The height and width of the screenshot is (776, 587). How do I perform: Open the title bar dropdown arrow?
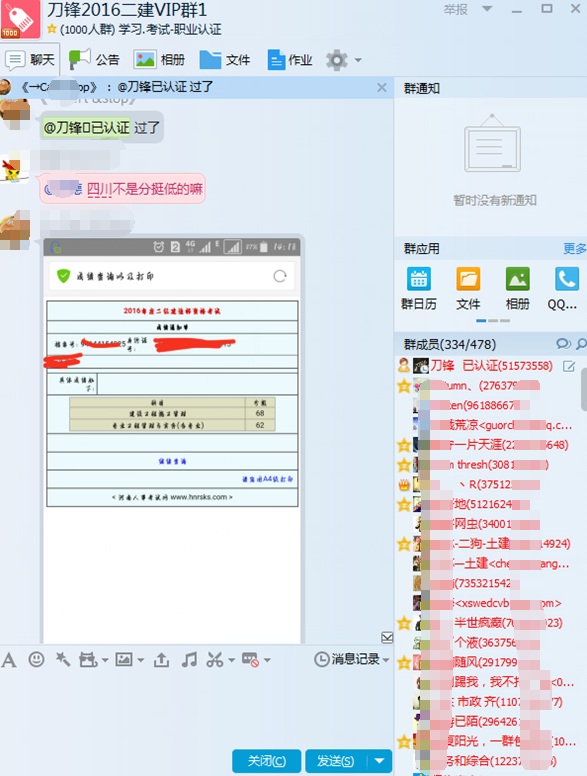point(487,8)
